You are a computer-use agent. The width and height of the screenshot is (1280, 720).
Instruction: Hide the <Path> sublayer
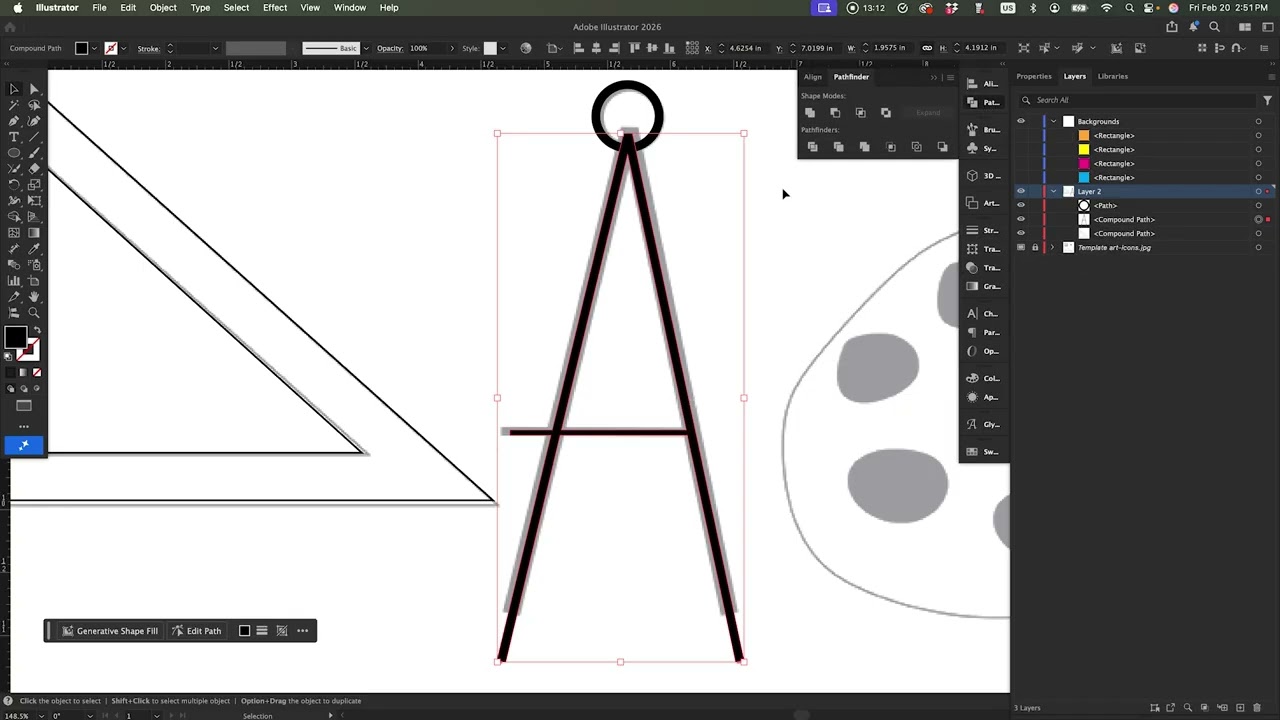1021,205
